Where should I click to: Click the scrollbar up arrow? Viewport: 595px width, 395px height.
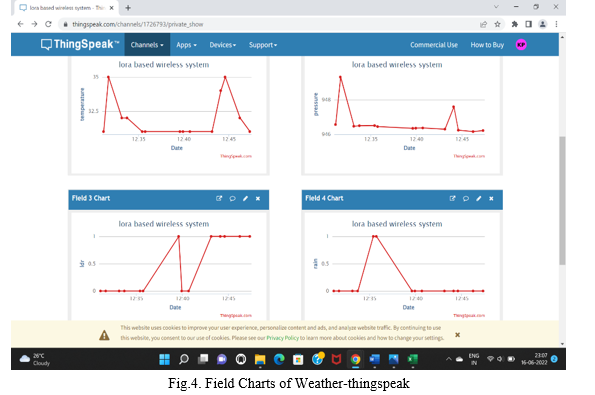562,37
